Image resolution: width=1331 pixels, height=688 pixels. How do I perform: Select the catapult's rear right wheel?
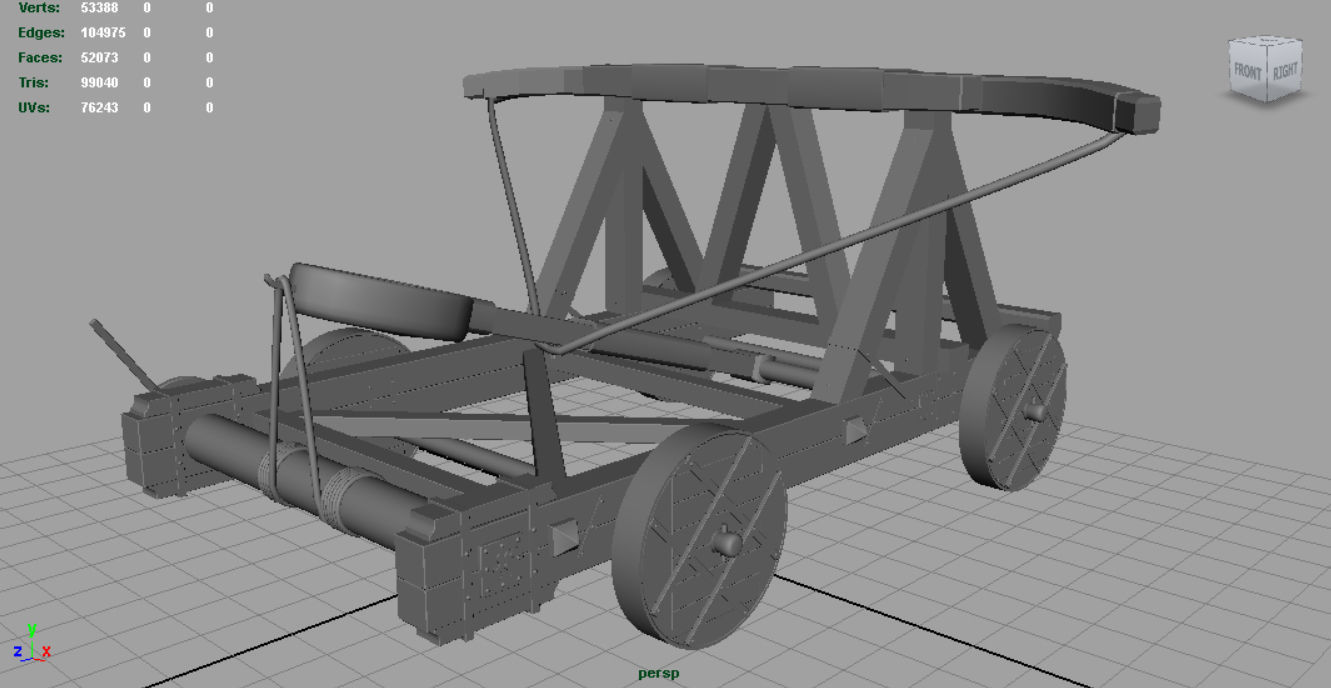click(1013, 406)
